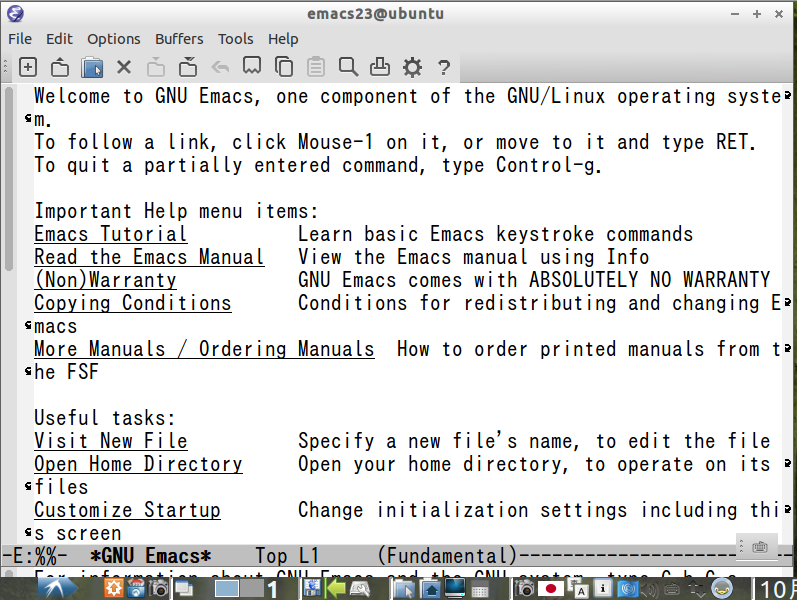Click the Help question mark icon

(444, 68)
